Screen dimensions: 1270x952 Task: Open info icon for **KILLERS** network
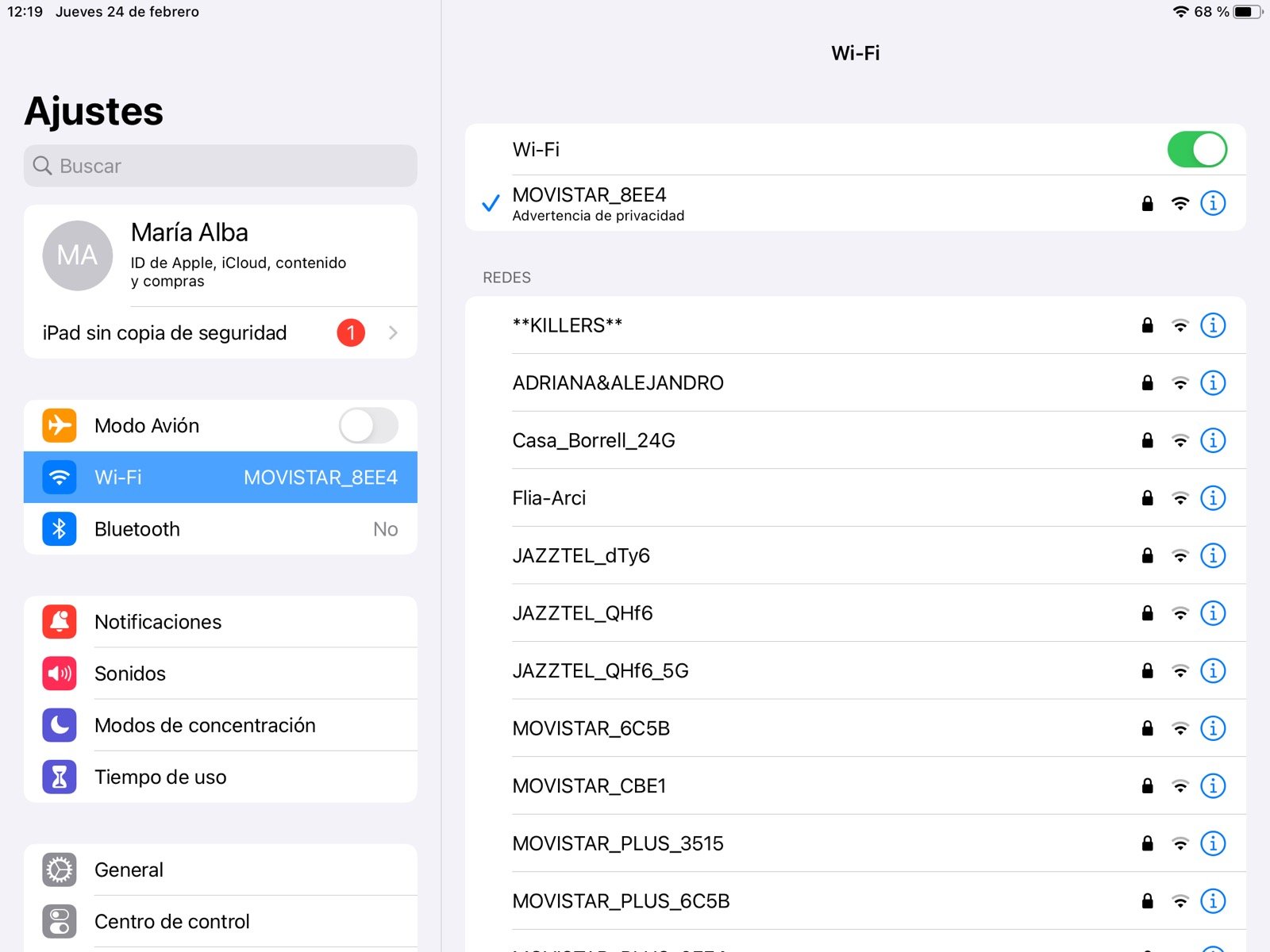point(1213,325)
